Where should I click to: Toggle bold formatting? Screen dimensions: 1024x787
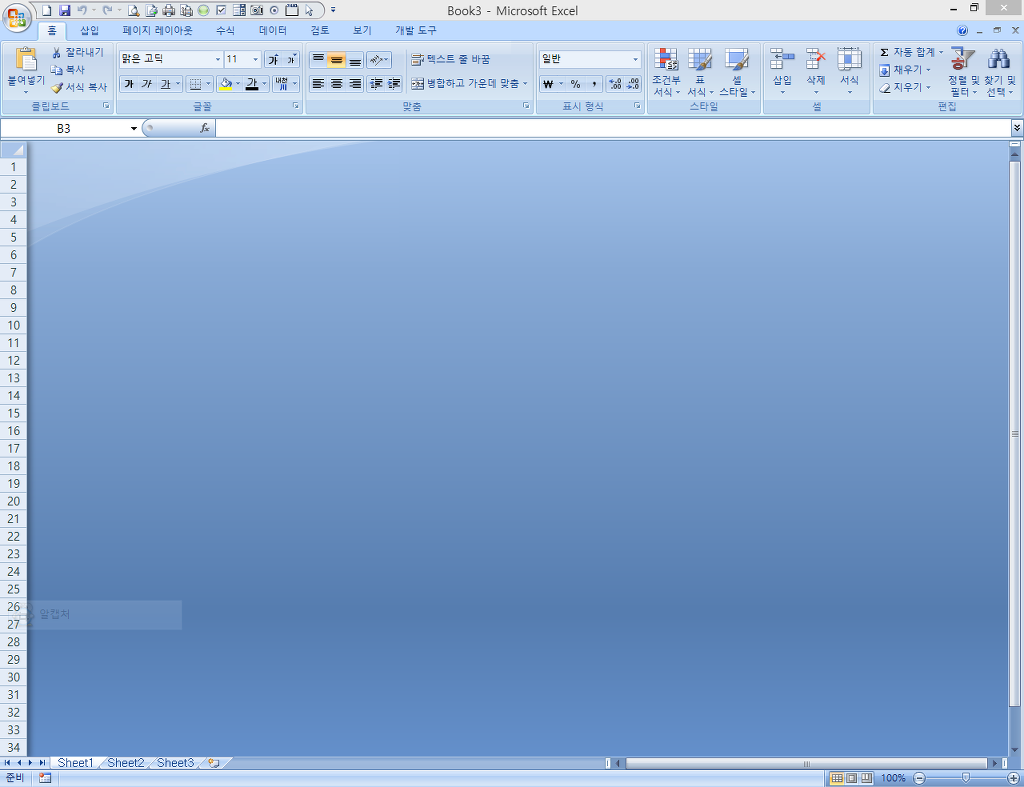(x=129, y=84)
